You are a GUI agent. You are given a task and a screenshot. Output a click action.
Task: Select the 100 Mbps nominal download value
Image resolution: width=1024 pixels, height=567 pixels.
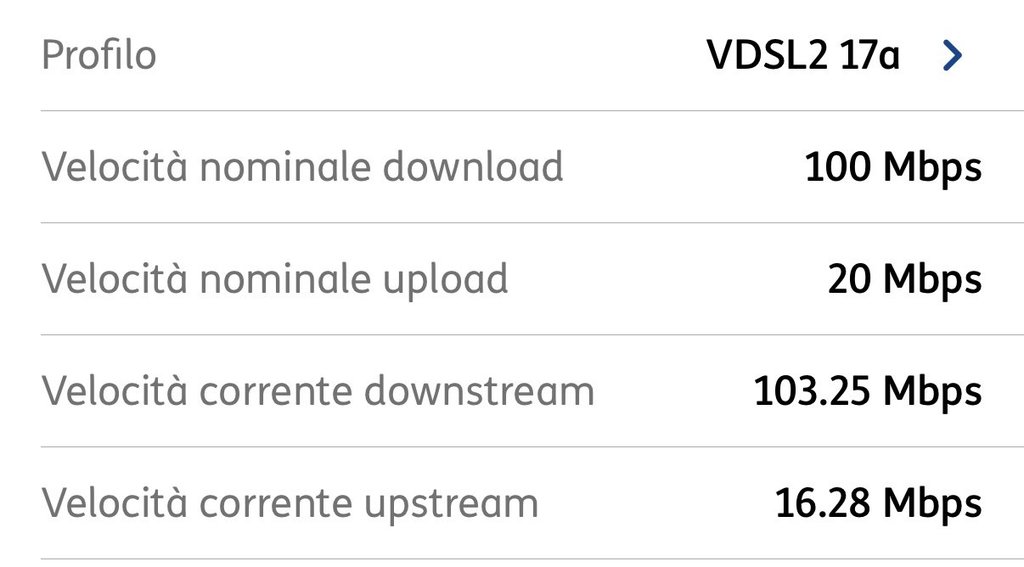point(893,168)
